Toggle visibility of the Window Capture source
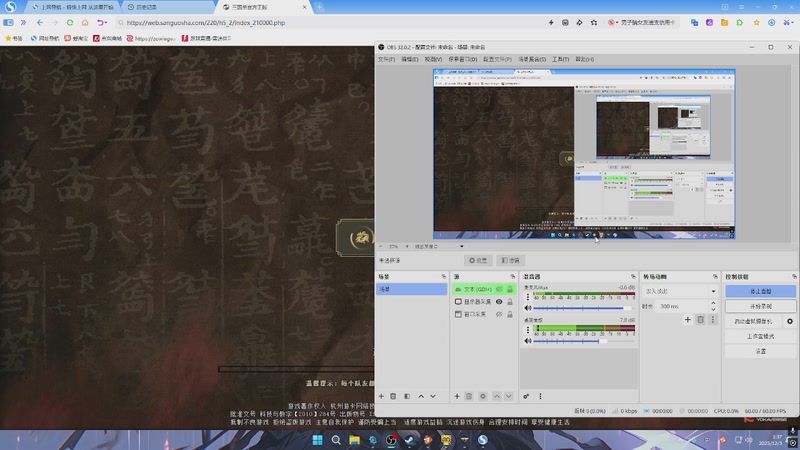Screen dimensions: 800x450 tap(499, 314)
